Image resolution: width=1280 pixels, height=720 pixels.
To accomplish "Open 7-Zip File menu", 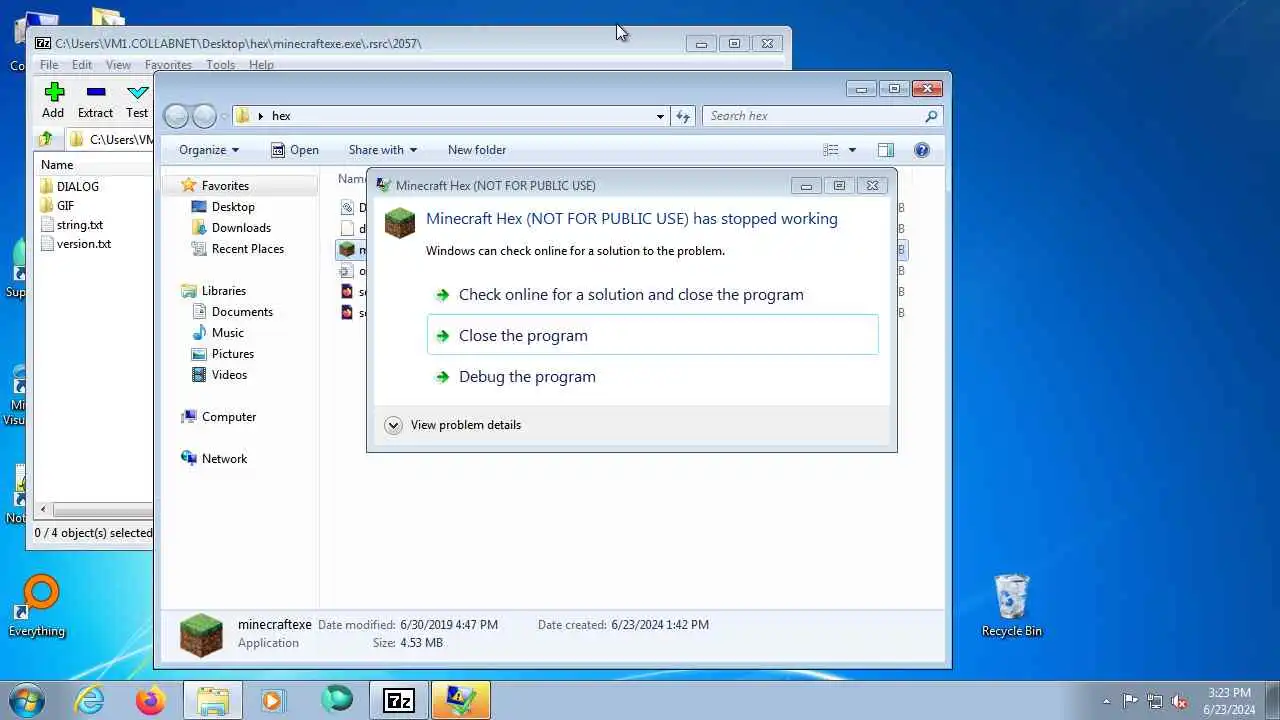I will pos(48,65).
